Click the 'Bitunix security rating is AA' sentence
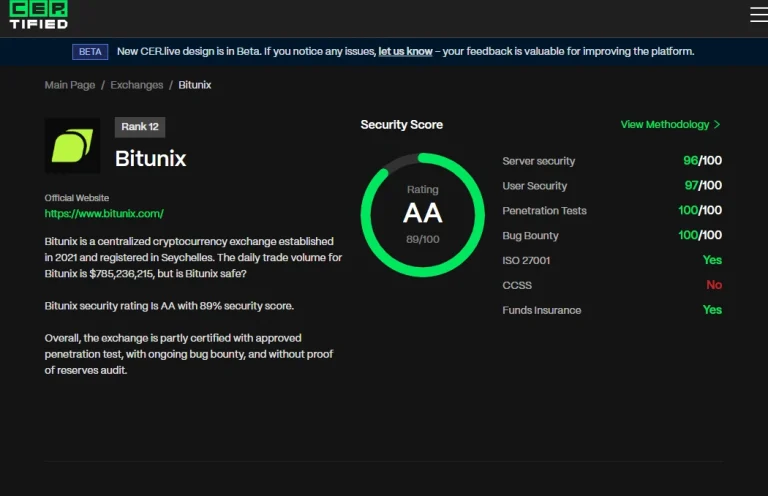The width and height of the screenshot is (768, 496). click(x=169, y=306)
